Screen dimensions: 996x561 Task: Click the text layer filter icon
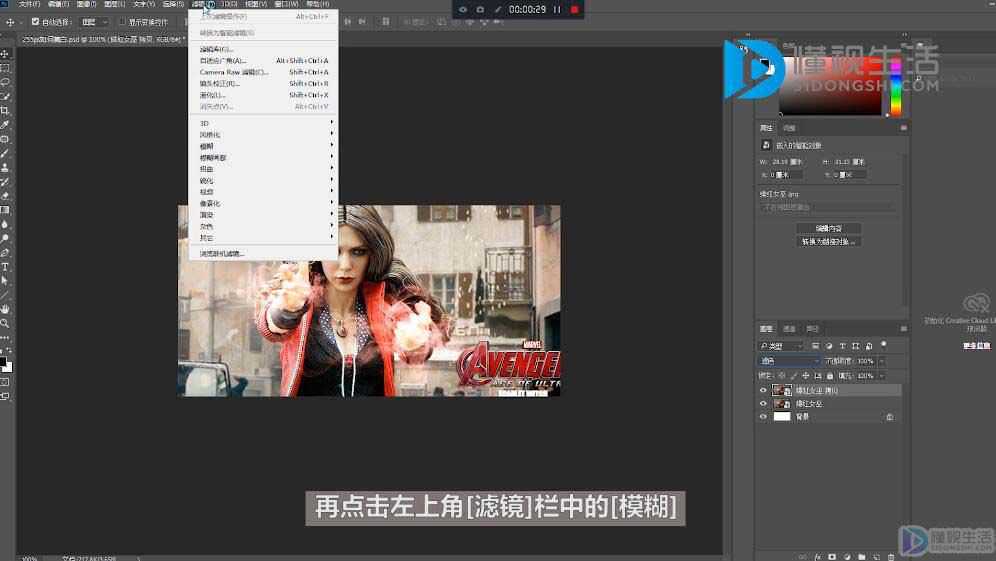pos(842,346)
